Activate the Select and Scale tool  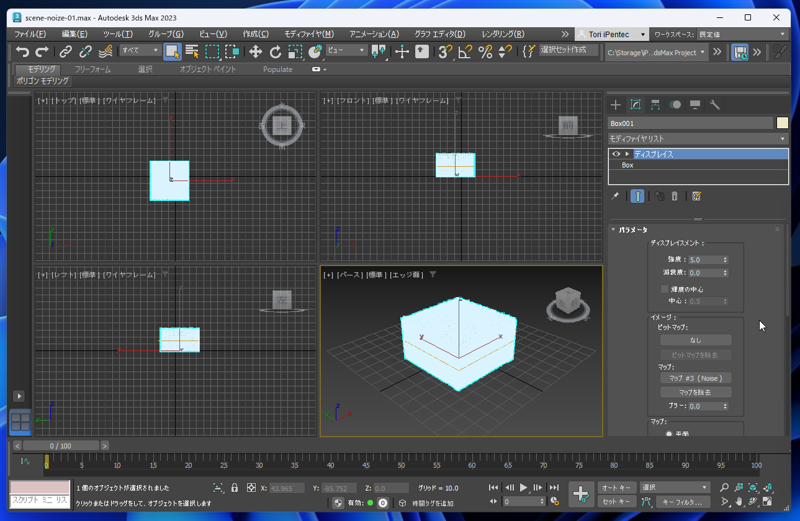coord(295,52)
